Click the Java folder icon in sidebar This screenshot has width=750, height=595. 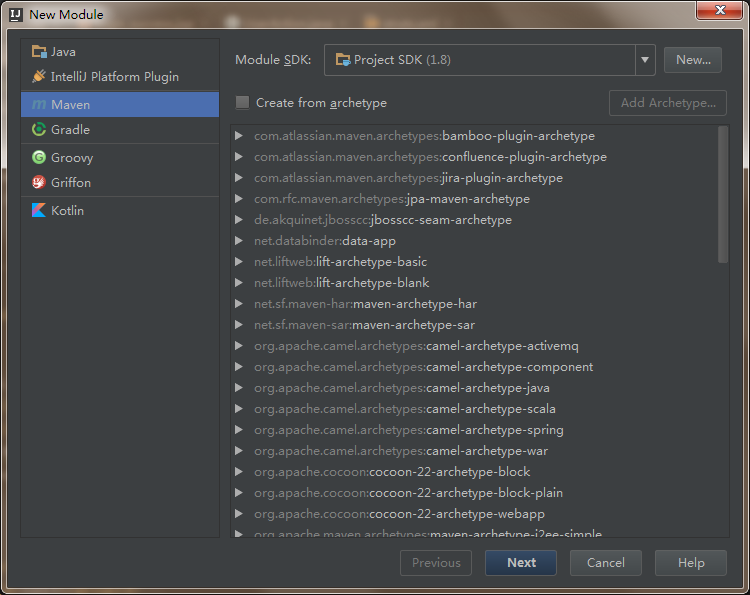tap(39, 51)
